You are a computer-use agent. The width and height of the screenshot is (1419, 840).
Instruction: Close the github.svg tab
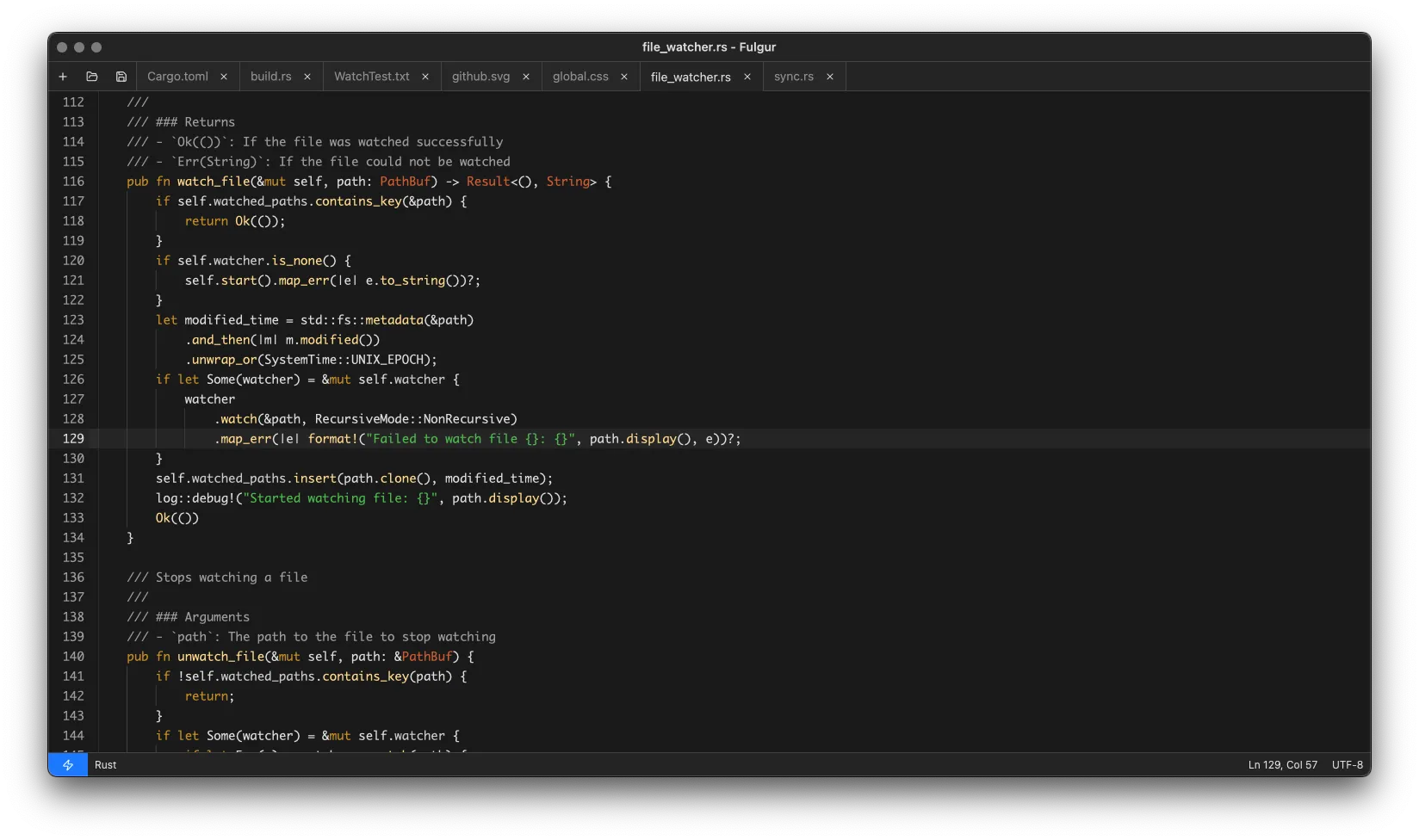click(x=526, y=77)
